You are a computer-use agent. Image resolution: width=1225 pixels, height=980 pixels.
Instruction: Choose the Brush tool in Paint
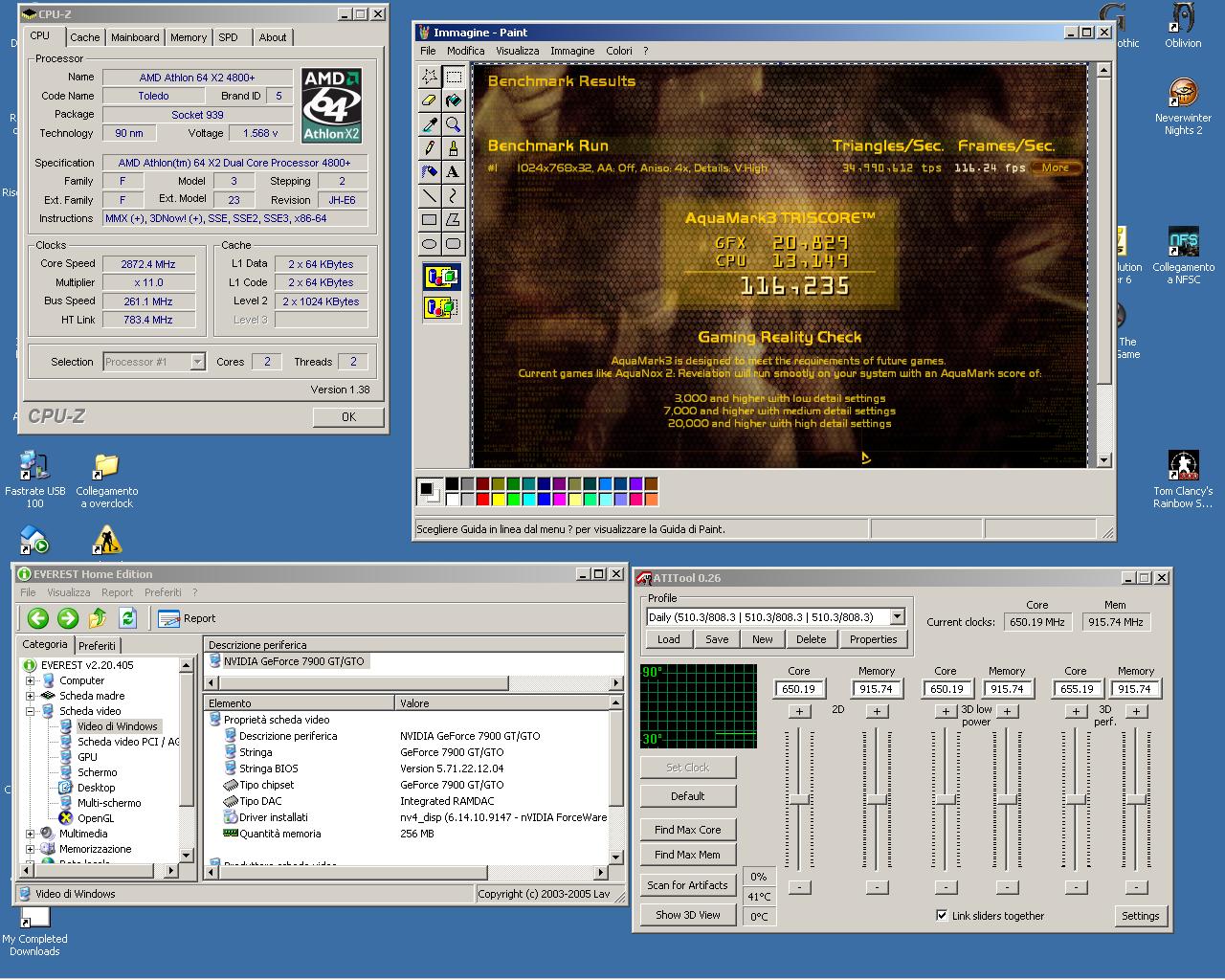454,148
